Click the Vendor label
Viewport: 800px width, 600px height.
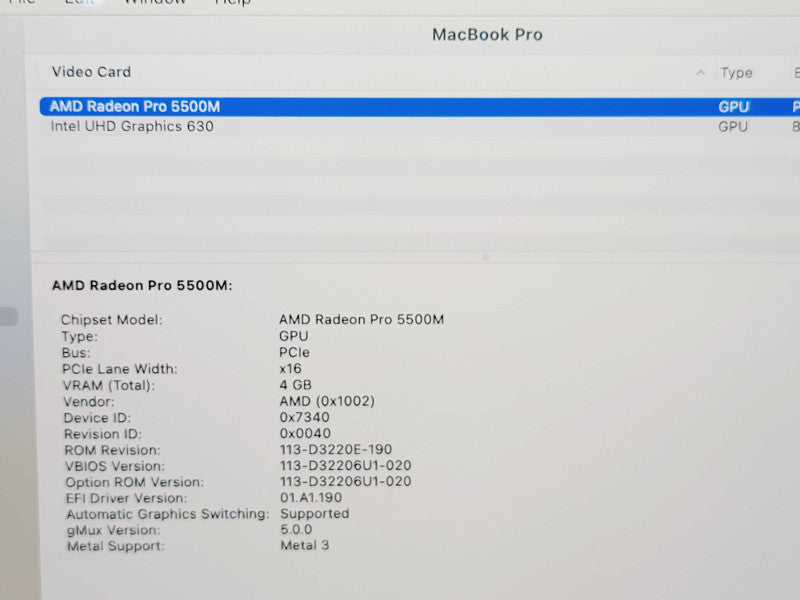(89, 402)
